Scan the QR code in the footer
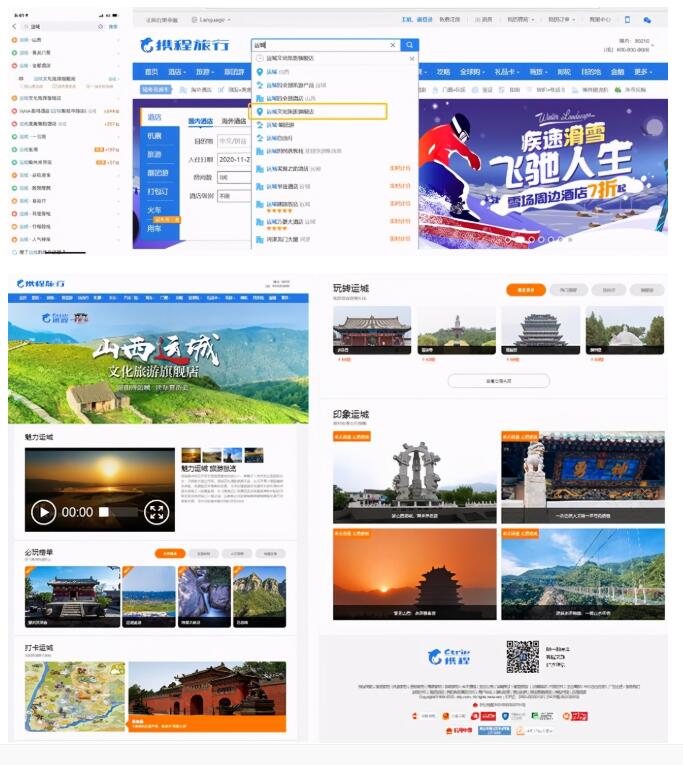The height and width of the screenshot is (765, 683). (x=522, y=656)
